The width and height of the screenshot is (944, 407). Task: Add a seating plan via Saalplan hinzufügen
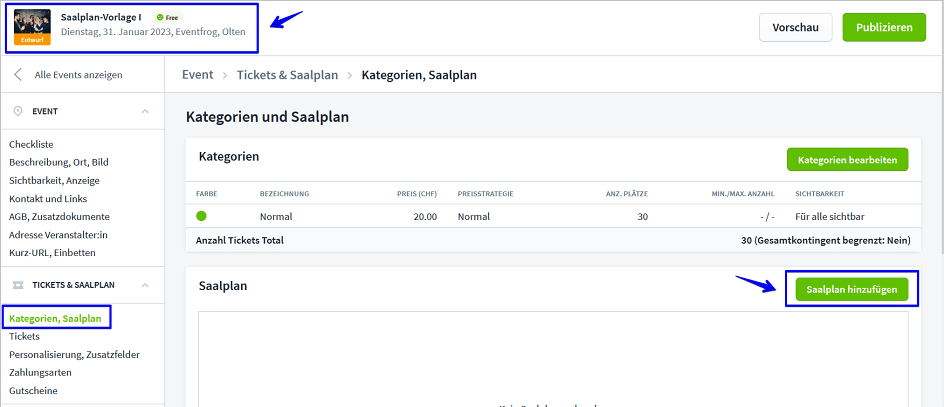(847, 289)
